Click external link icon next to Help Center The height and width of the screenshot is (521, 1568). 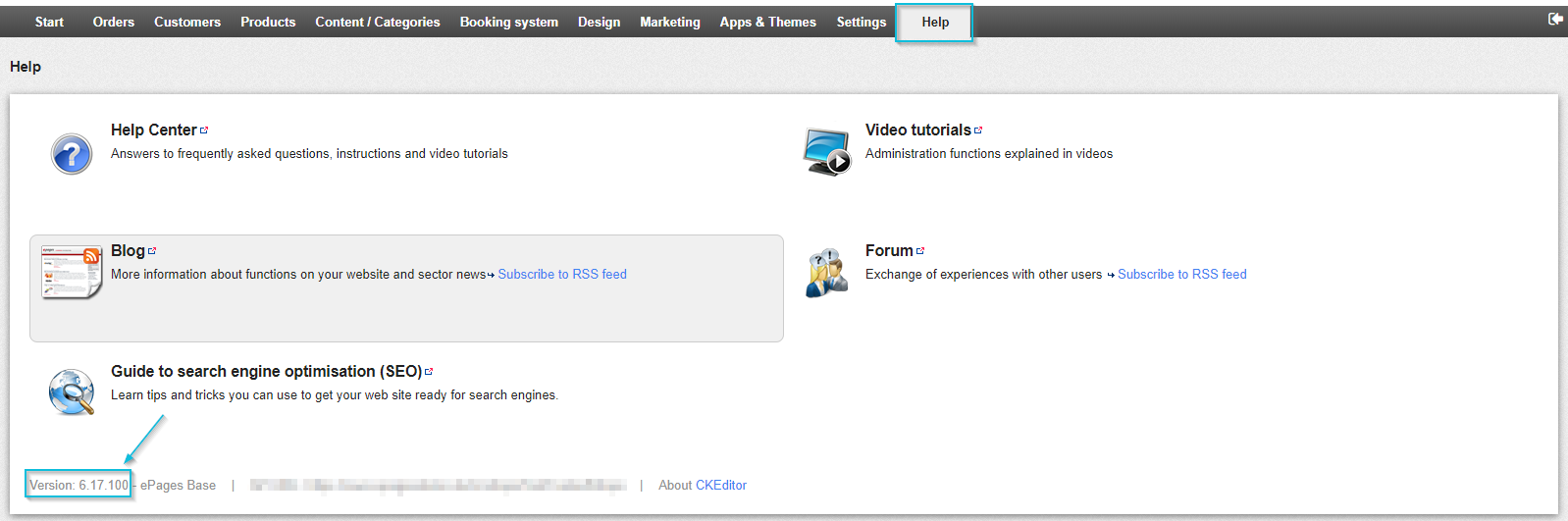(x=204, y=130)
